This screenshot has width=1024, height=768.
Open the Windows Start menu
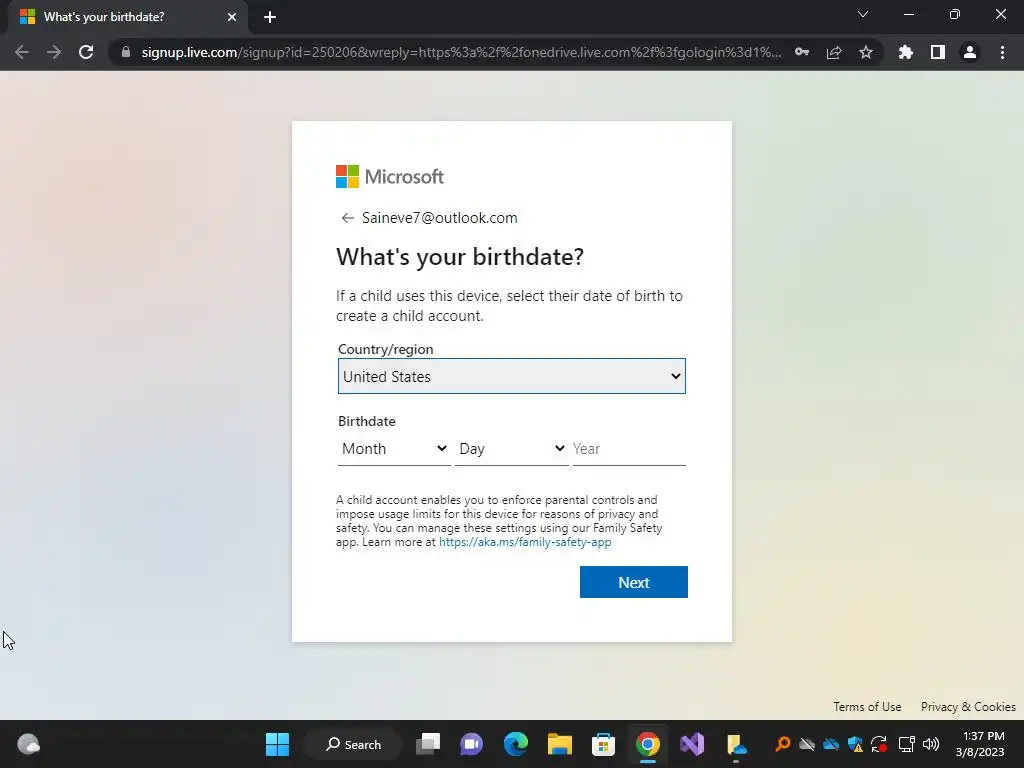click(278, 744)
